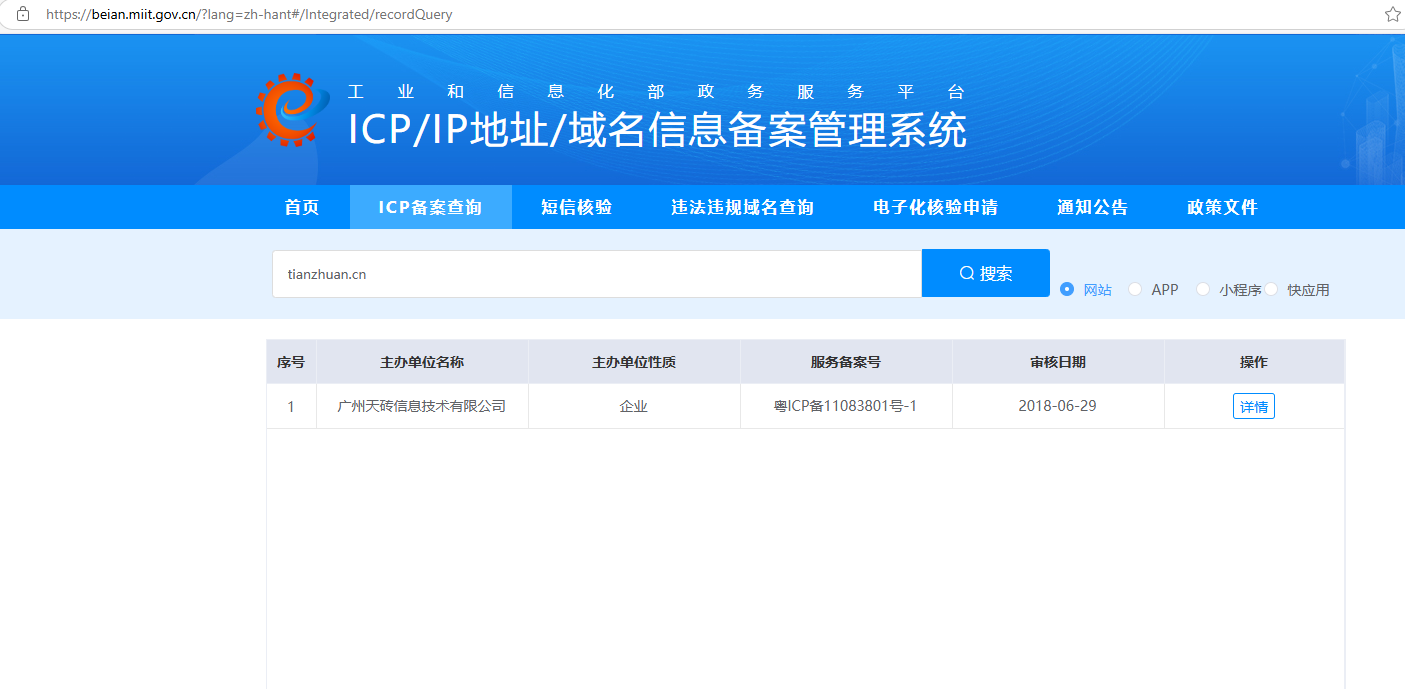Click the row number 1 cell
Screen dimensions: 1405x689
click(x=291, y=407)
